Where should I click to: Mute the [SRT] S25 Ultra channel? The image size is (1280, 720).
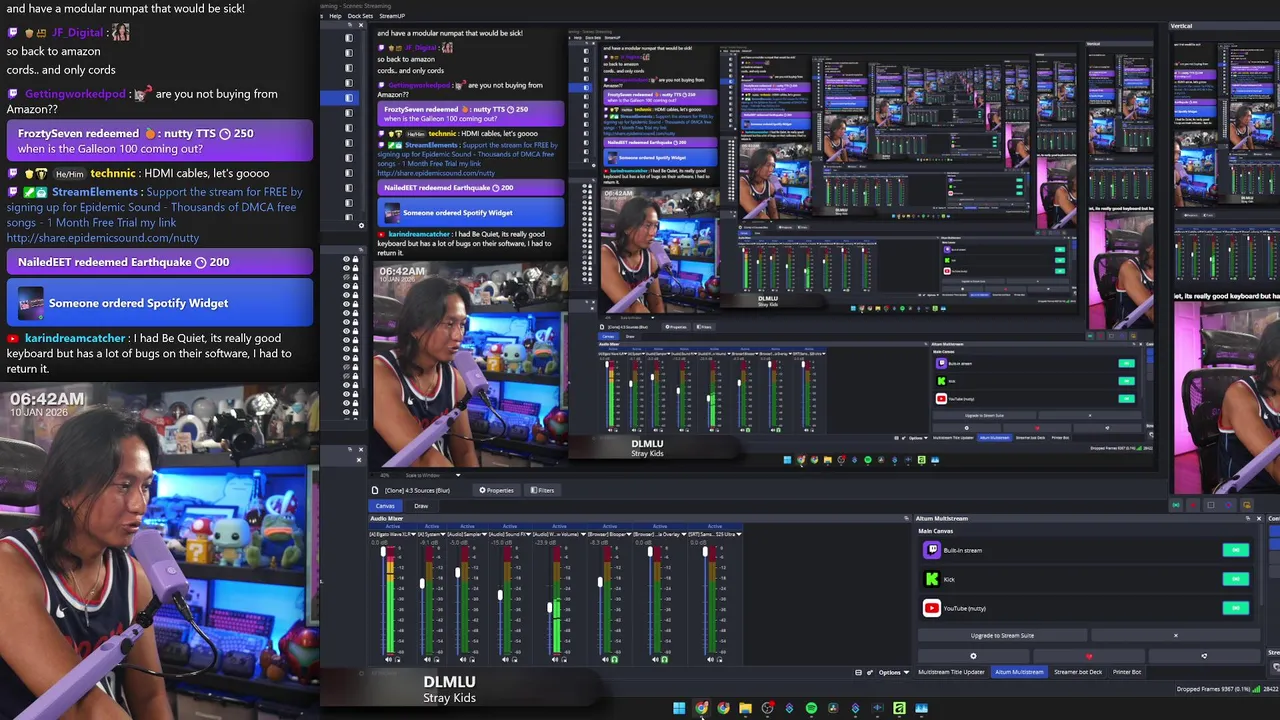click(x=711, y=659)
